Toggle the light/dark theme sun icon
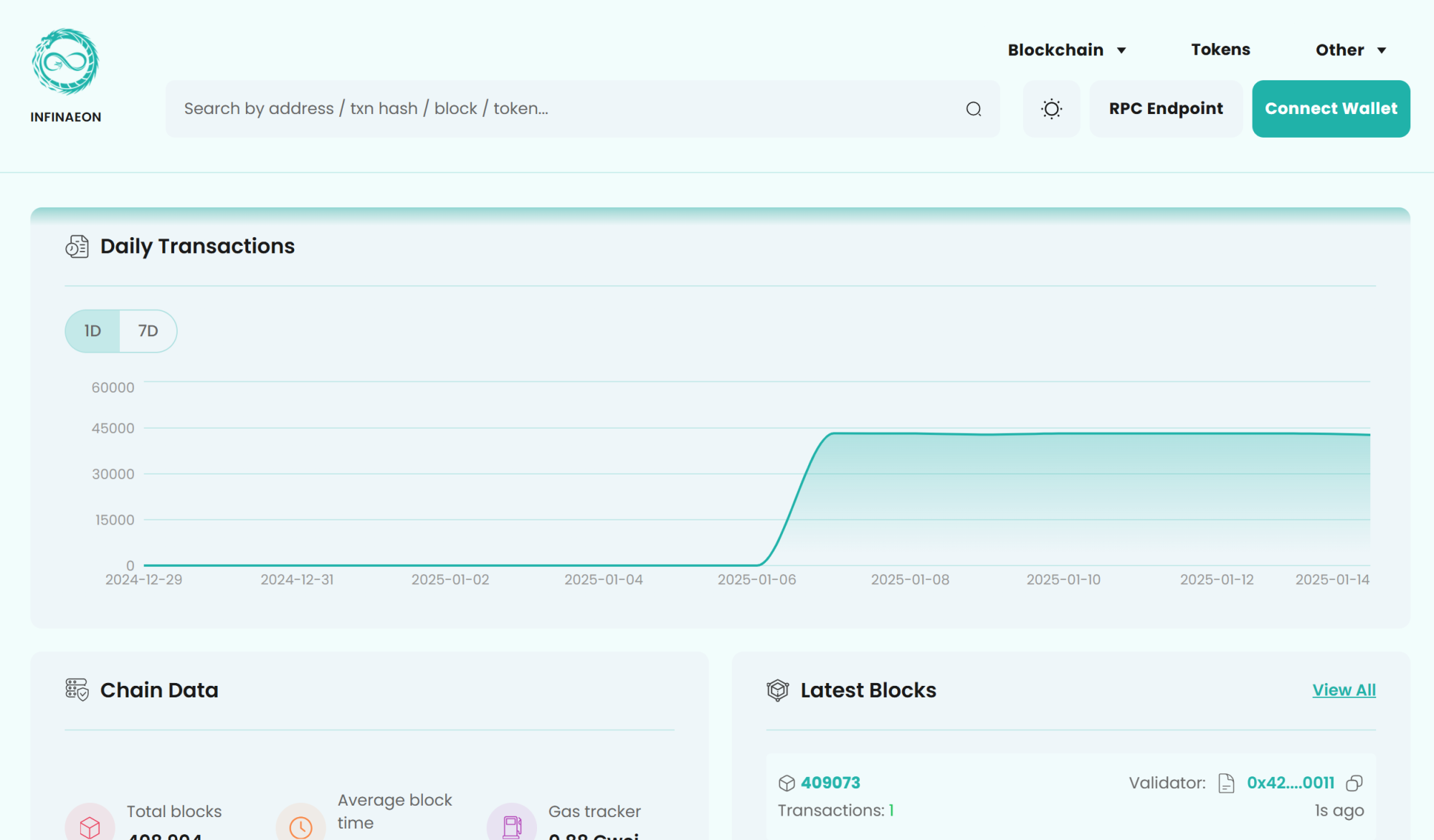This screenshot has height=840, width=1434. 1051,109
